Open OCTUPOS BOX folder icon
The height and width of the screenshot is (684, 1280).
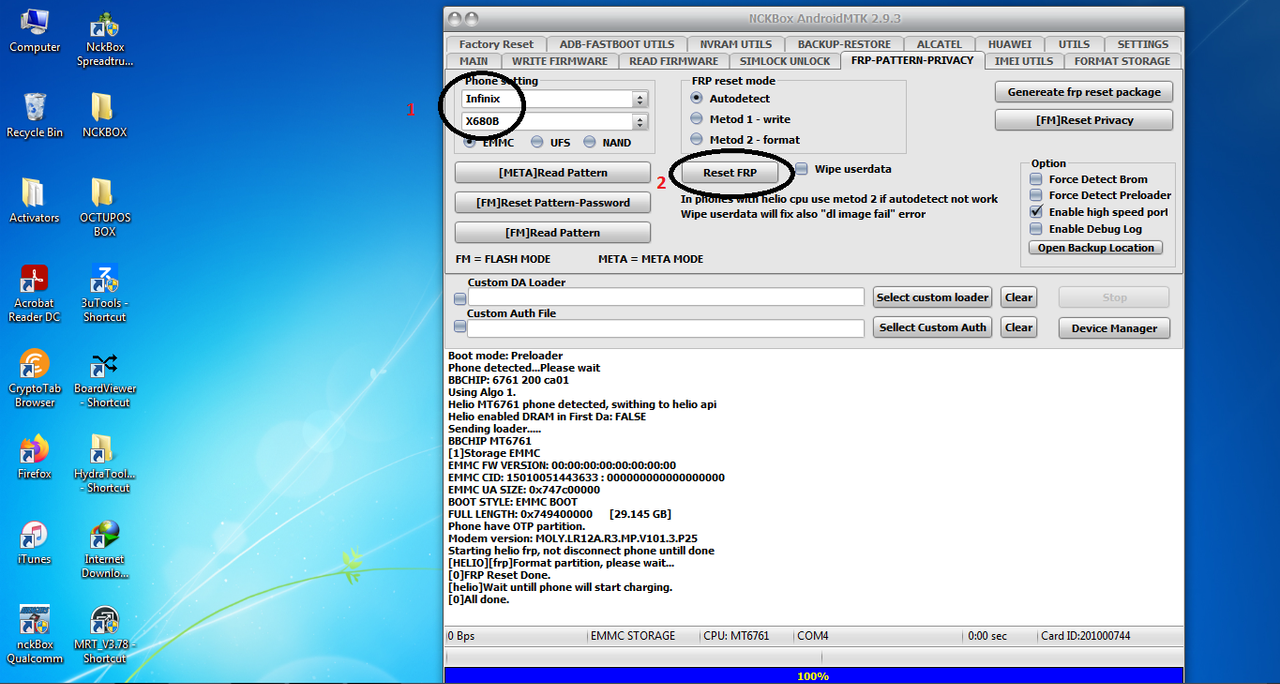[105, 208]
